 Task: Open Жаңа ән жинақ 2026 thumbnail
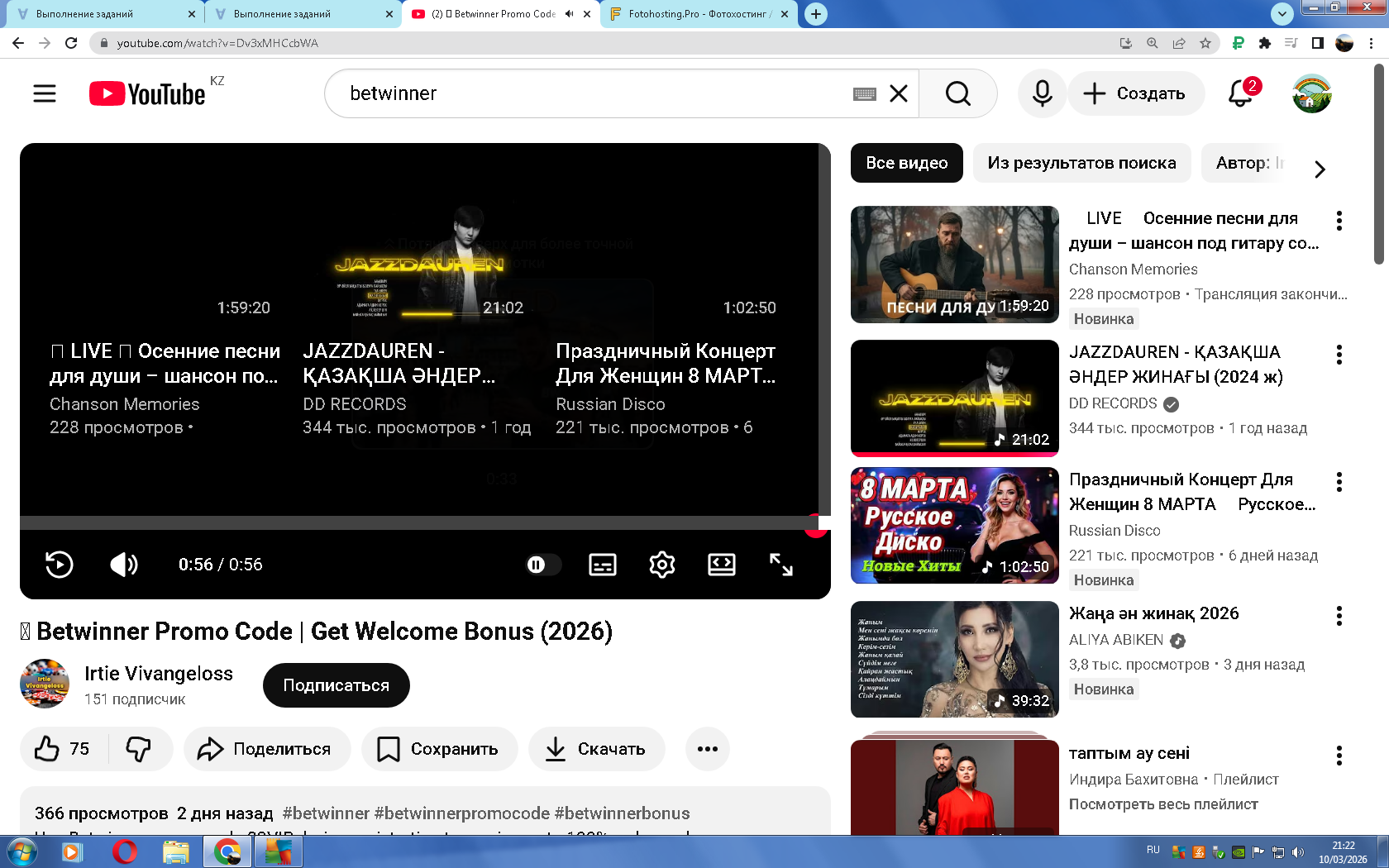click(955, 659)
